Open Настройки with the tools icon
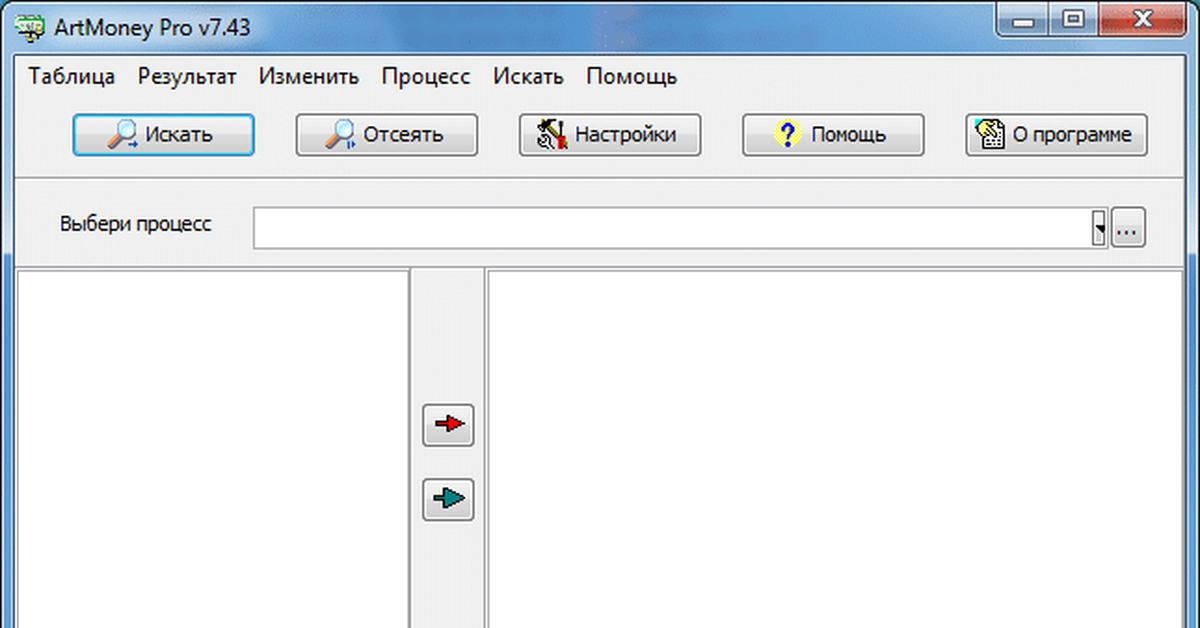 (x=610, y=135)
